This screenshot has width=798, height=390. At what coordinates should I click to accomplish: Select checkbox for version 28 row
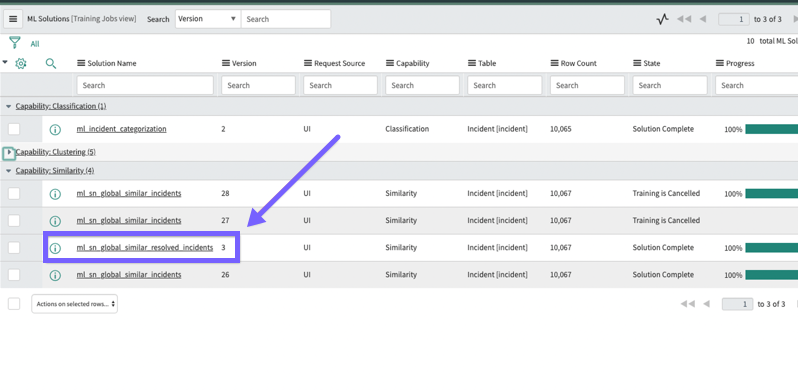[x=14, y=194]
